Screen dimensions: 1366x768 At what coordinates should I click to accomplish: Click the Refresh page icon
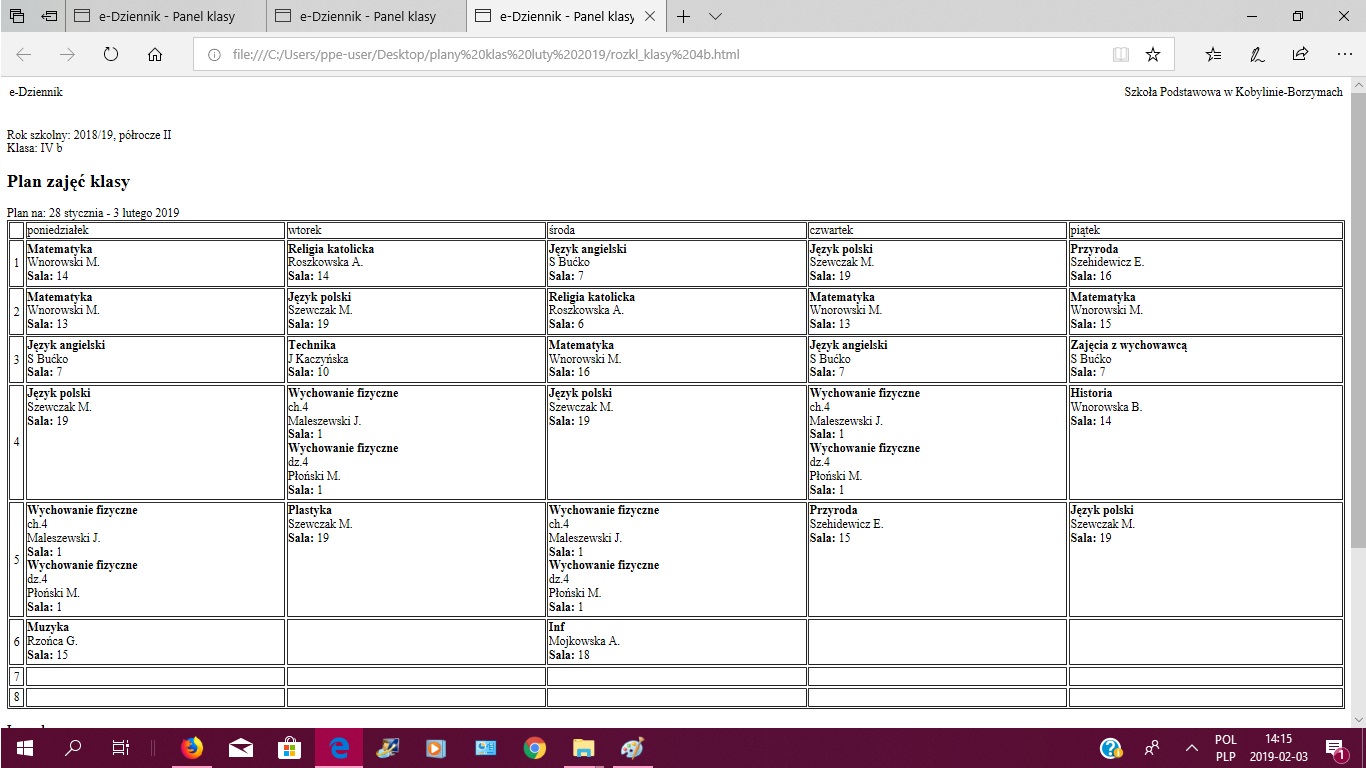(x=111, y=55)
